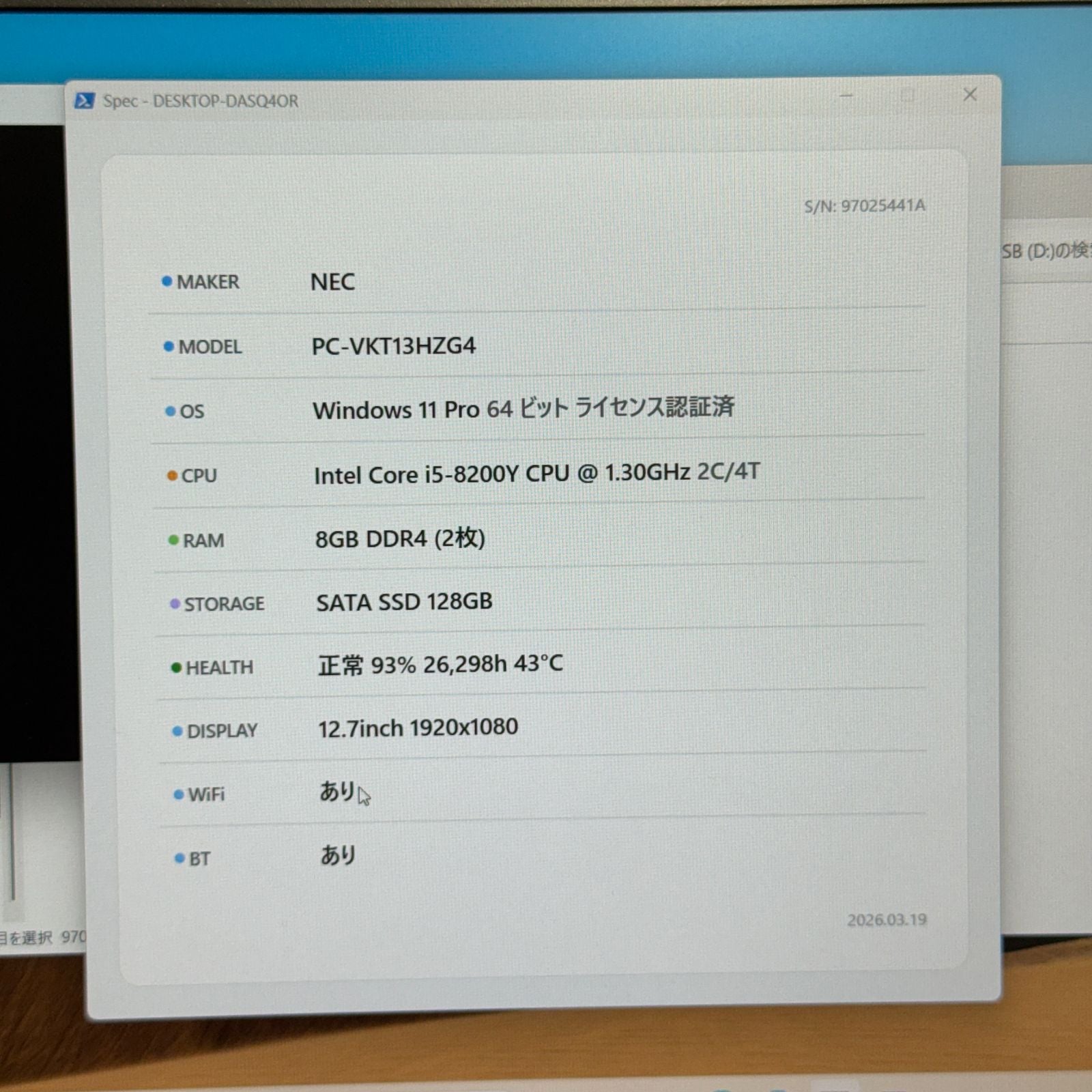Click the date 2026.03.19
1092x1092 pixels.
pos(887,920)
